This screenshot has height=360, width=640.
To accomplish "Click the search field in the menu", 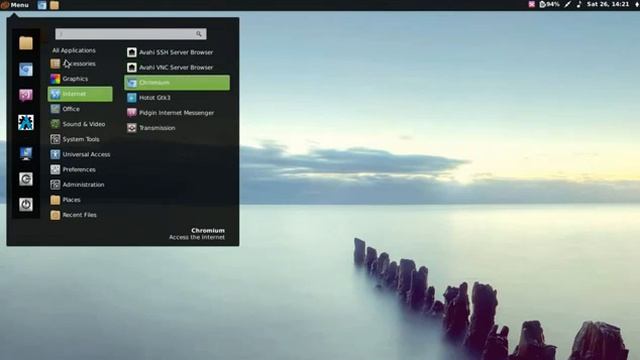I will 131,34.
